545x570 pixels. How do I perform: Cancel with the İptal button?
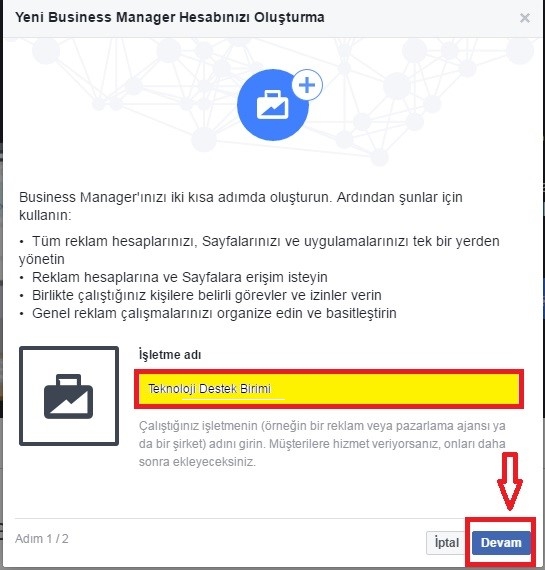pos(446,543)
